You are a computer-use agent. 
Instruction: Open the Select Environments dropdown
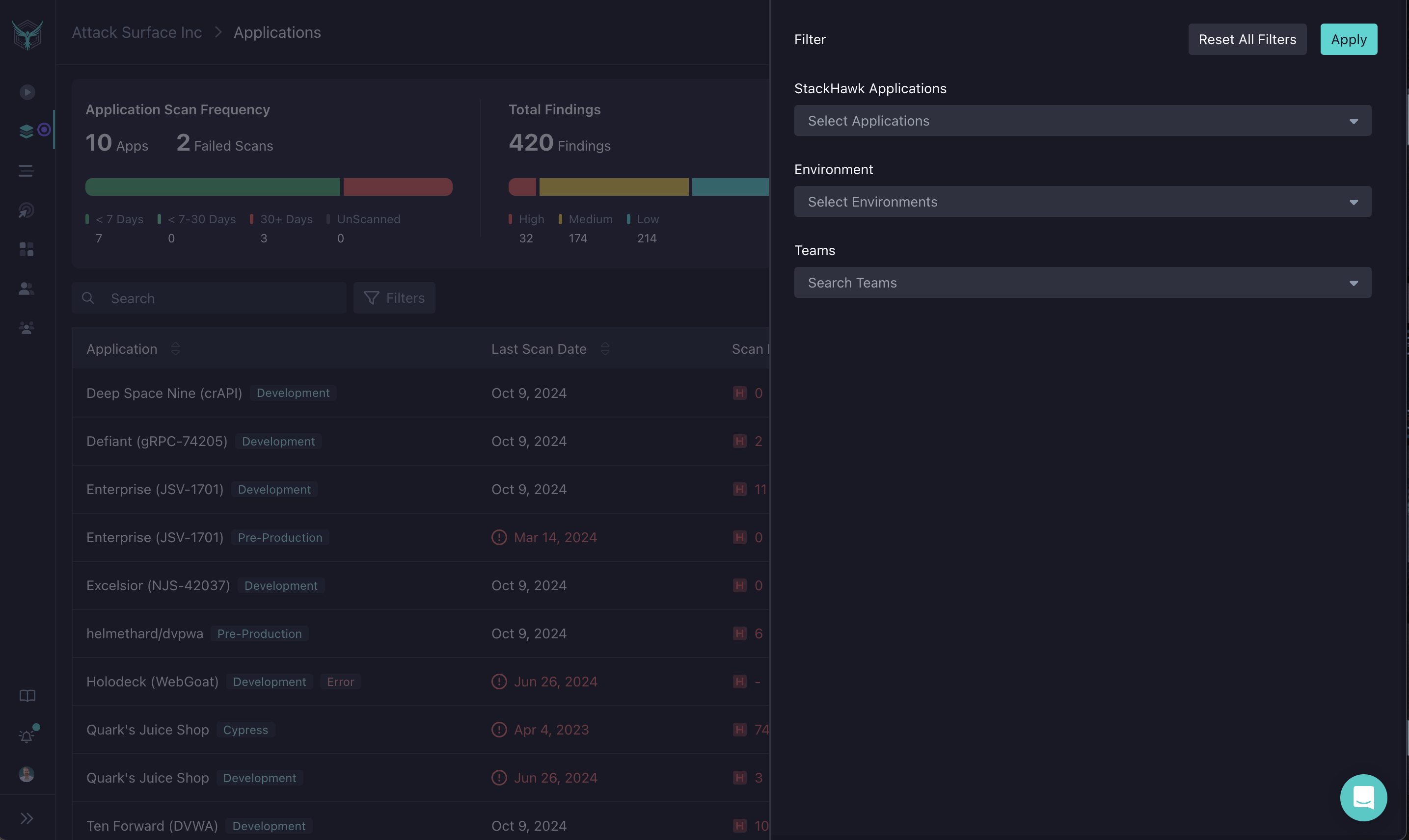1082,201
